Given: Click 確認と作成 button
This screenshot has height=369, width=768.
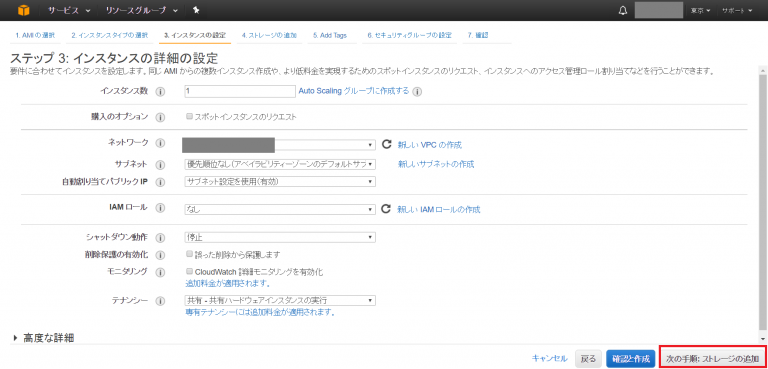Looking at the screenshot, I should (630, 359).
